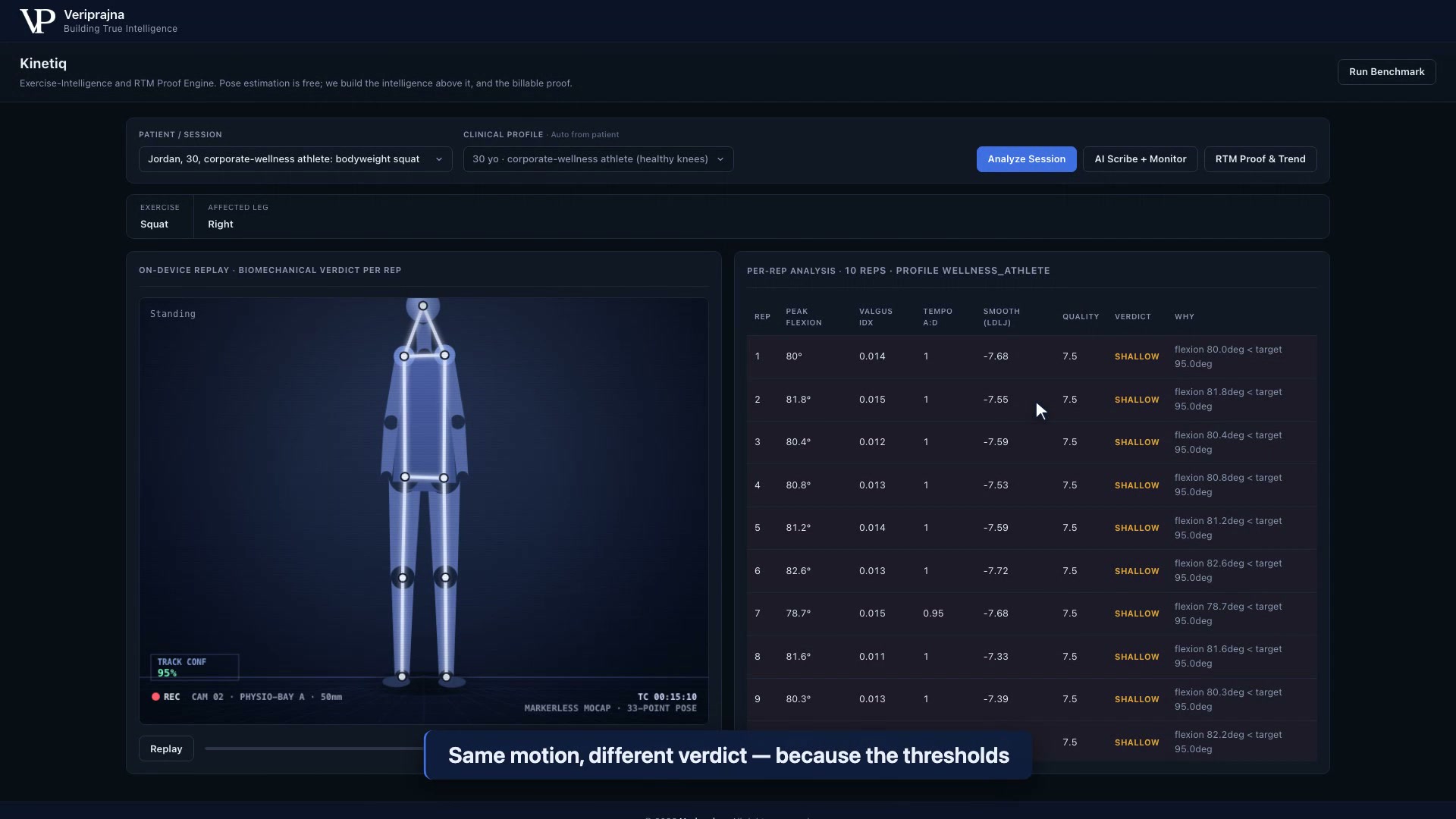Click the skeleton replay viewport
The height and width of the screenshot is (819, 1456).
[x=423, y=510]
